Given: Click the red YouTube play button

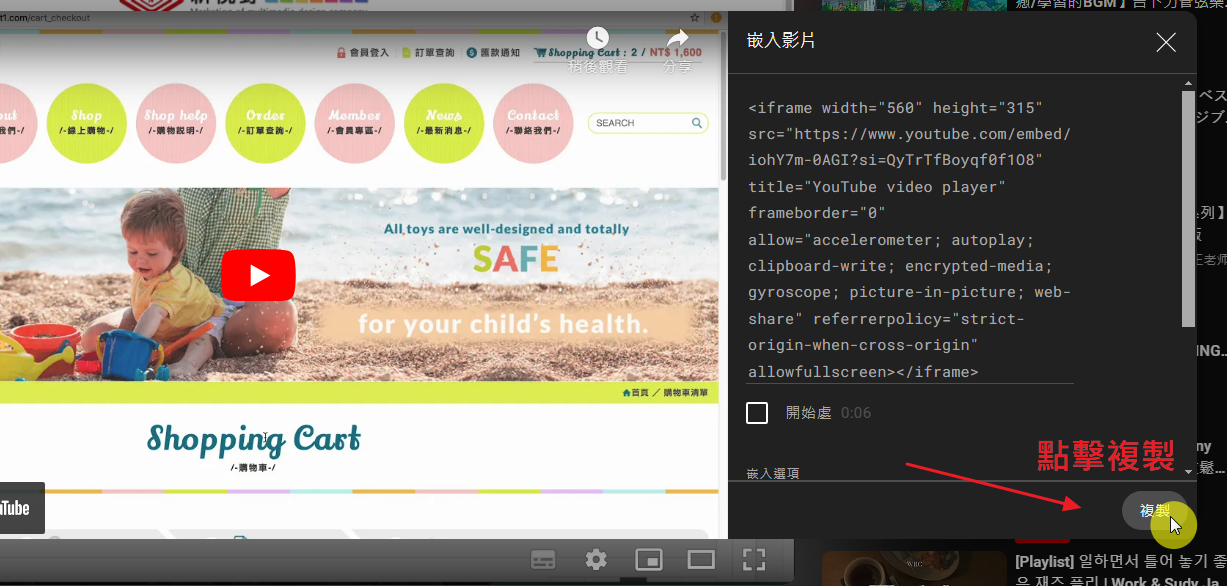Looking at the screenshot, I should coord(258,275).
